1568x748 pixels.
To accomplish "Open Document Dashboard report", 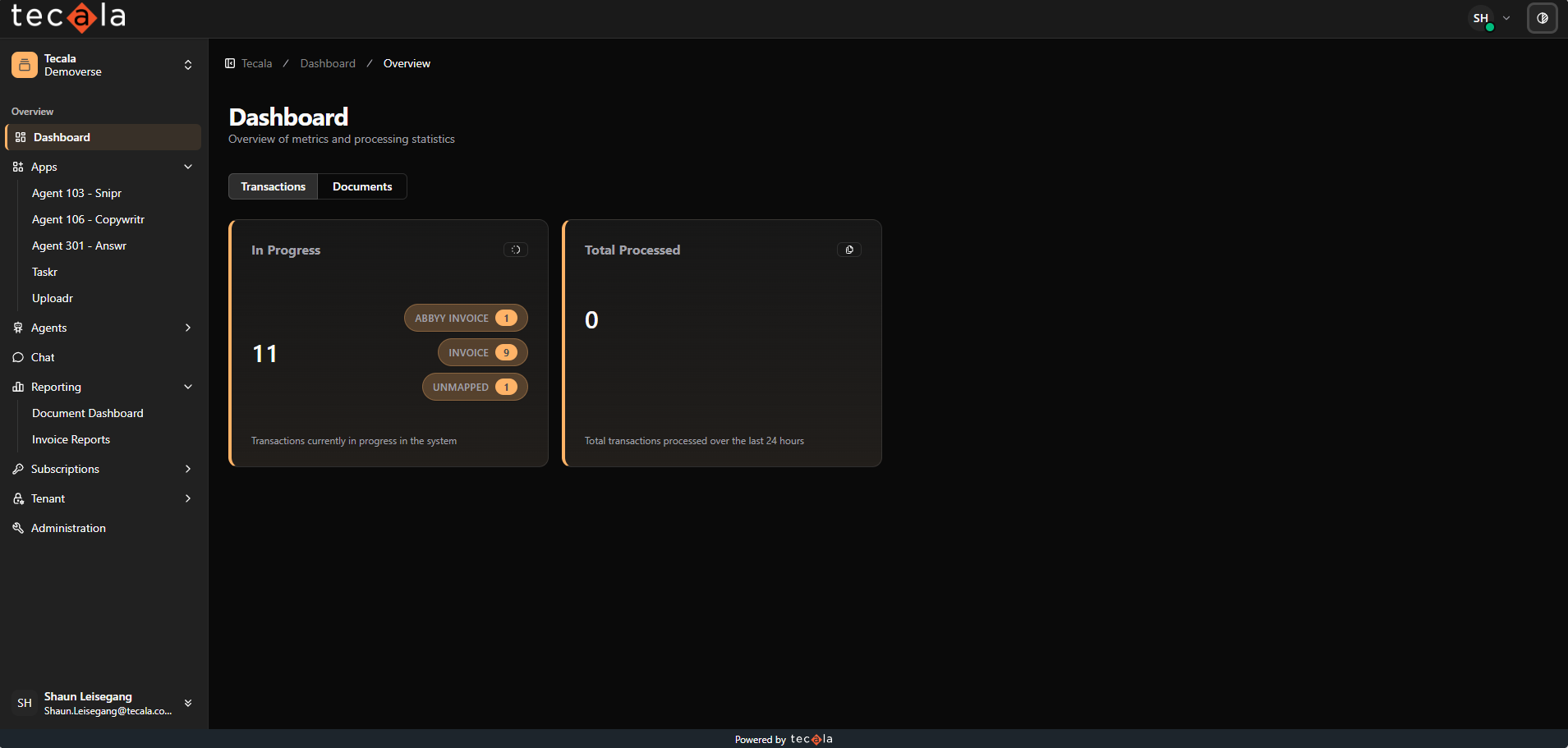I will click(87, 413).
